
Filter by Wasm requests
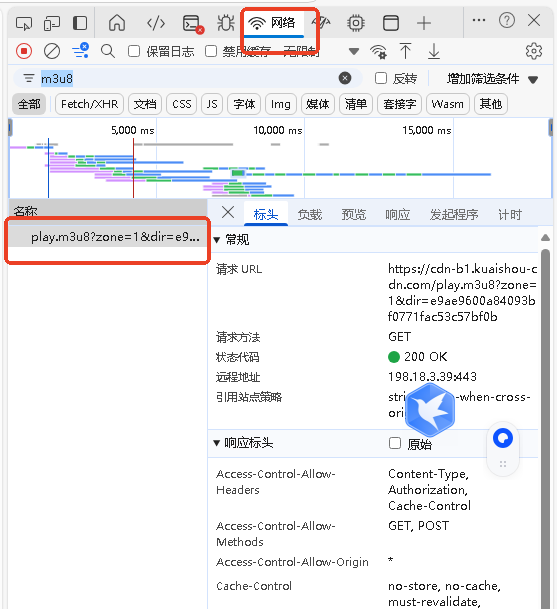click(447, 104)
